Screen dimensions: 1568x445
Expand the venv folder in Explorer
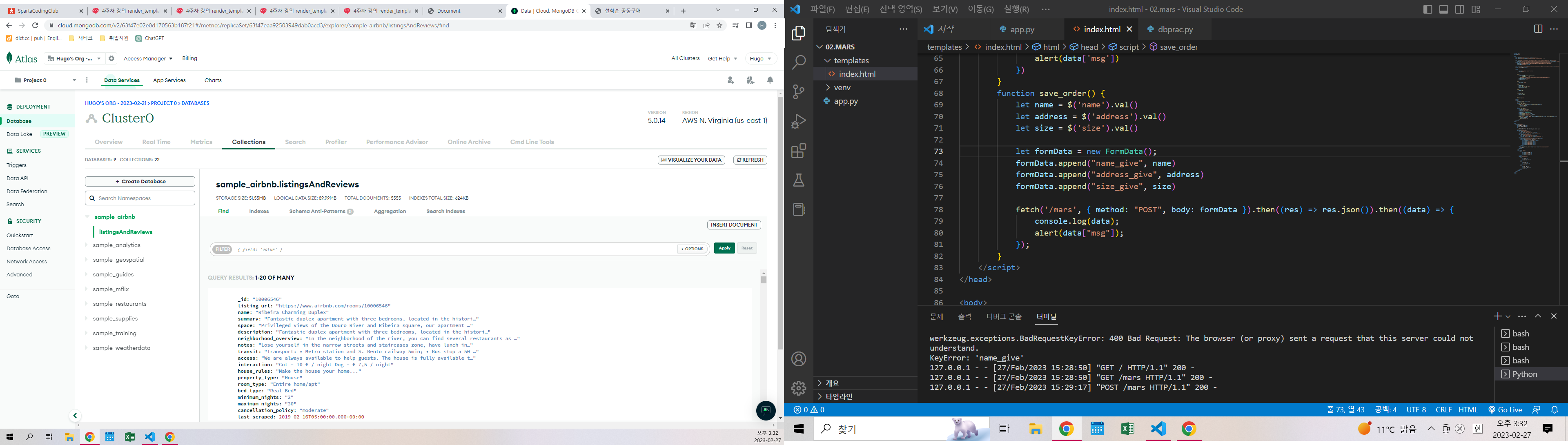(x=829, y=88)
